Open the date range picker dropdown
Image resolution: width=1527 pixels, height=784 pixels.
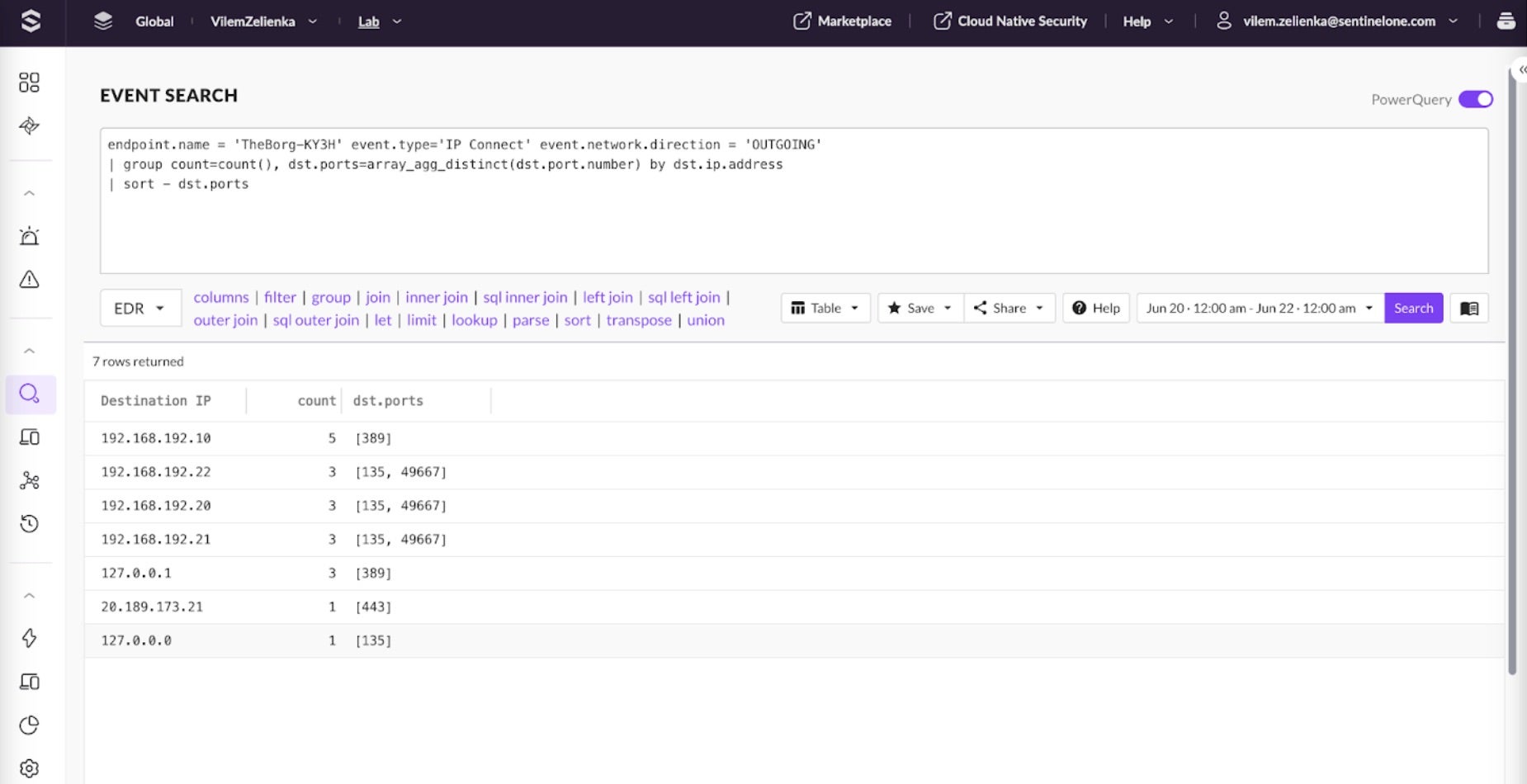pyautogui.click(x=1259, y=308)
